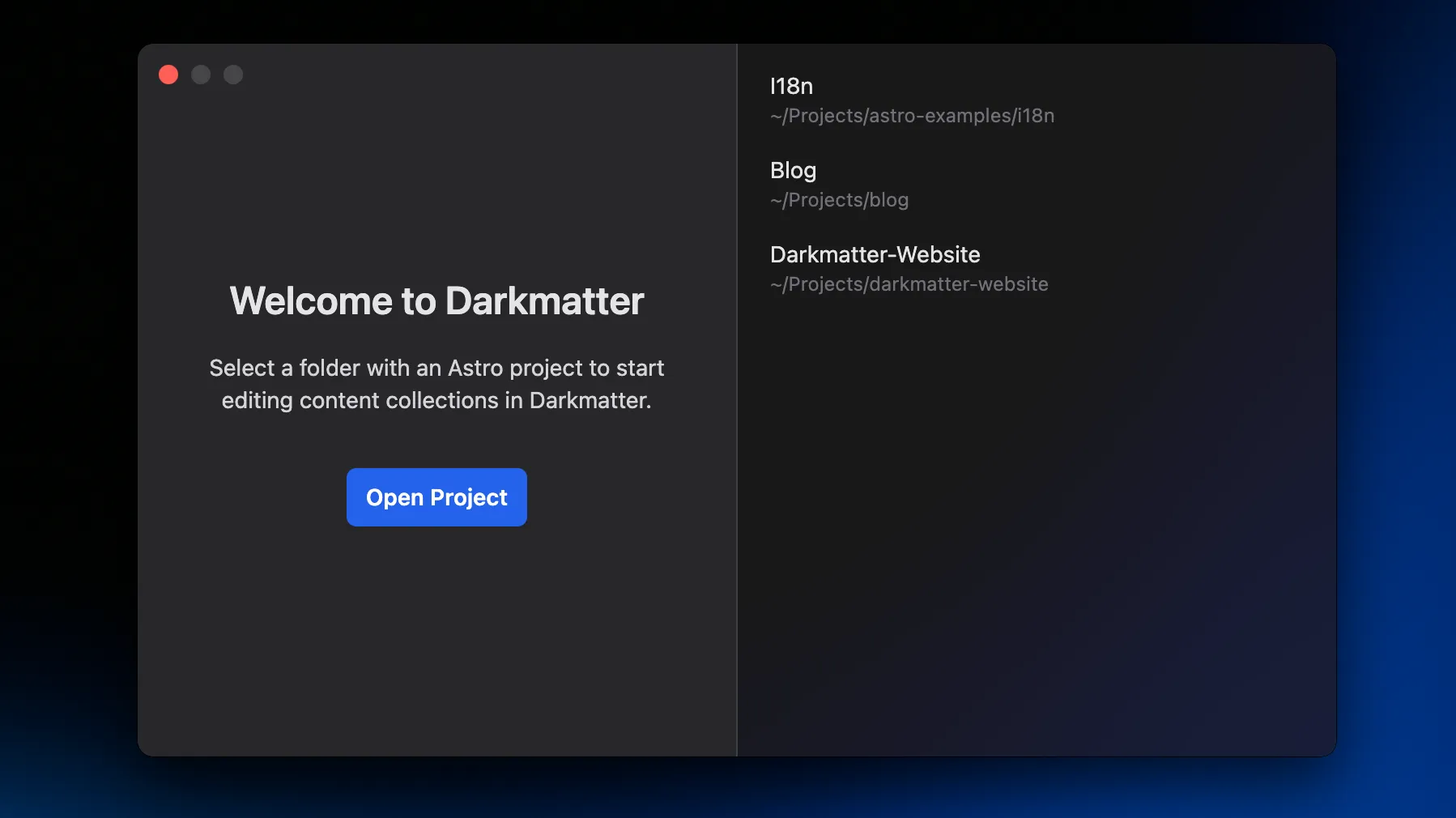Click the ~/Projects/blog path text
The height and width of the screenshot is (818, 1456).
tap(839, 200)
